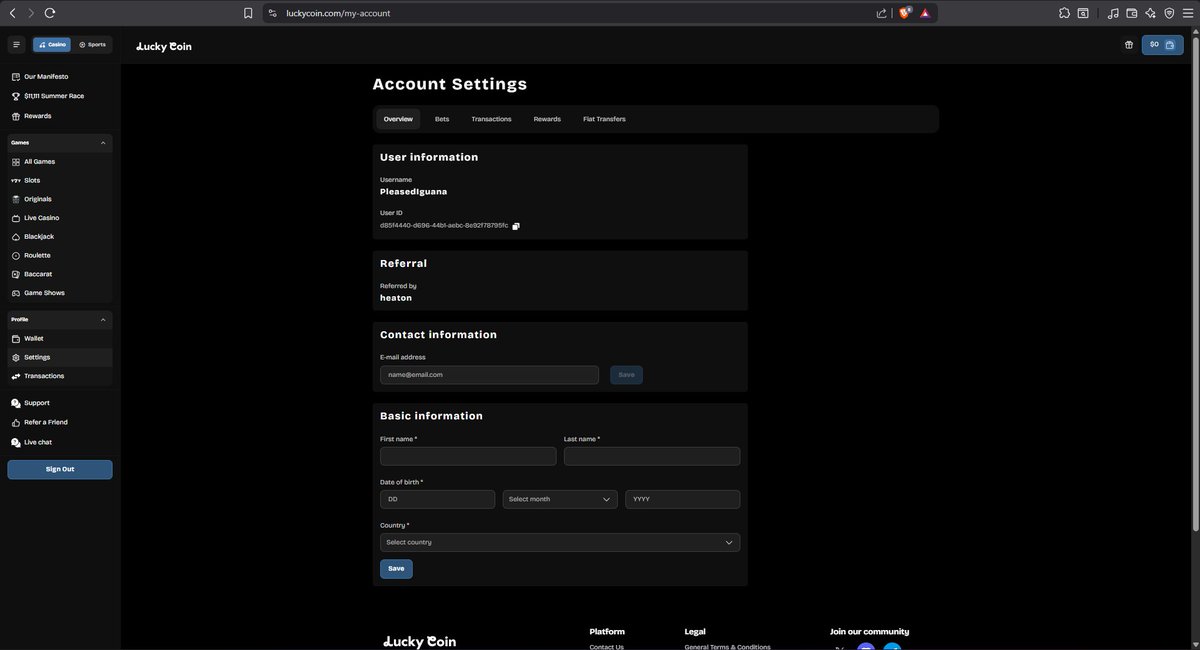Click the Live chat bubble icon
This screenshot has height=650, width=1200.
(x=15, y=442)
